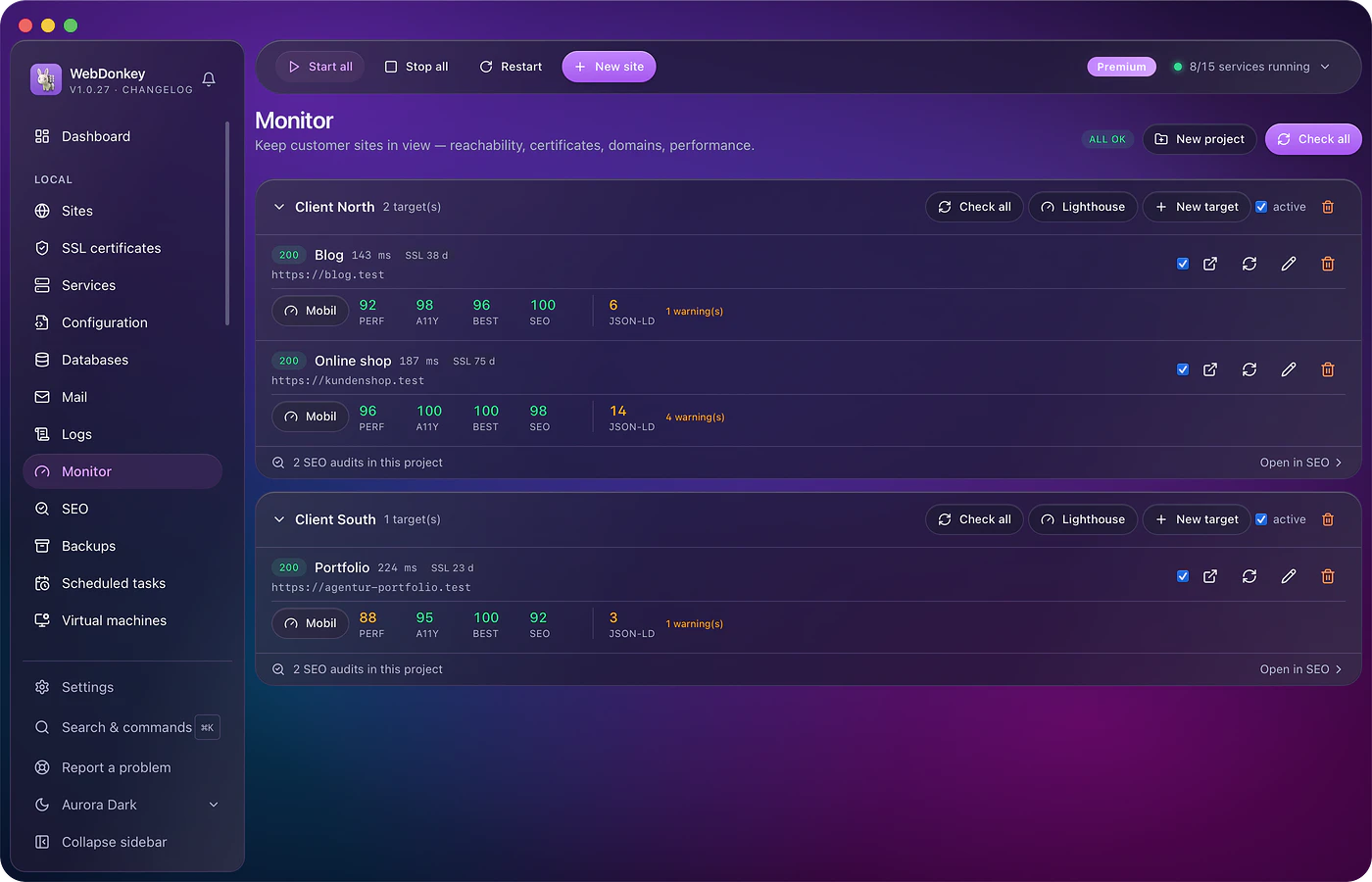The height and width of the screenshot is (882, 1372).
Task: Open Virtual machines section
Action: coord(122,620)
